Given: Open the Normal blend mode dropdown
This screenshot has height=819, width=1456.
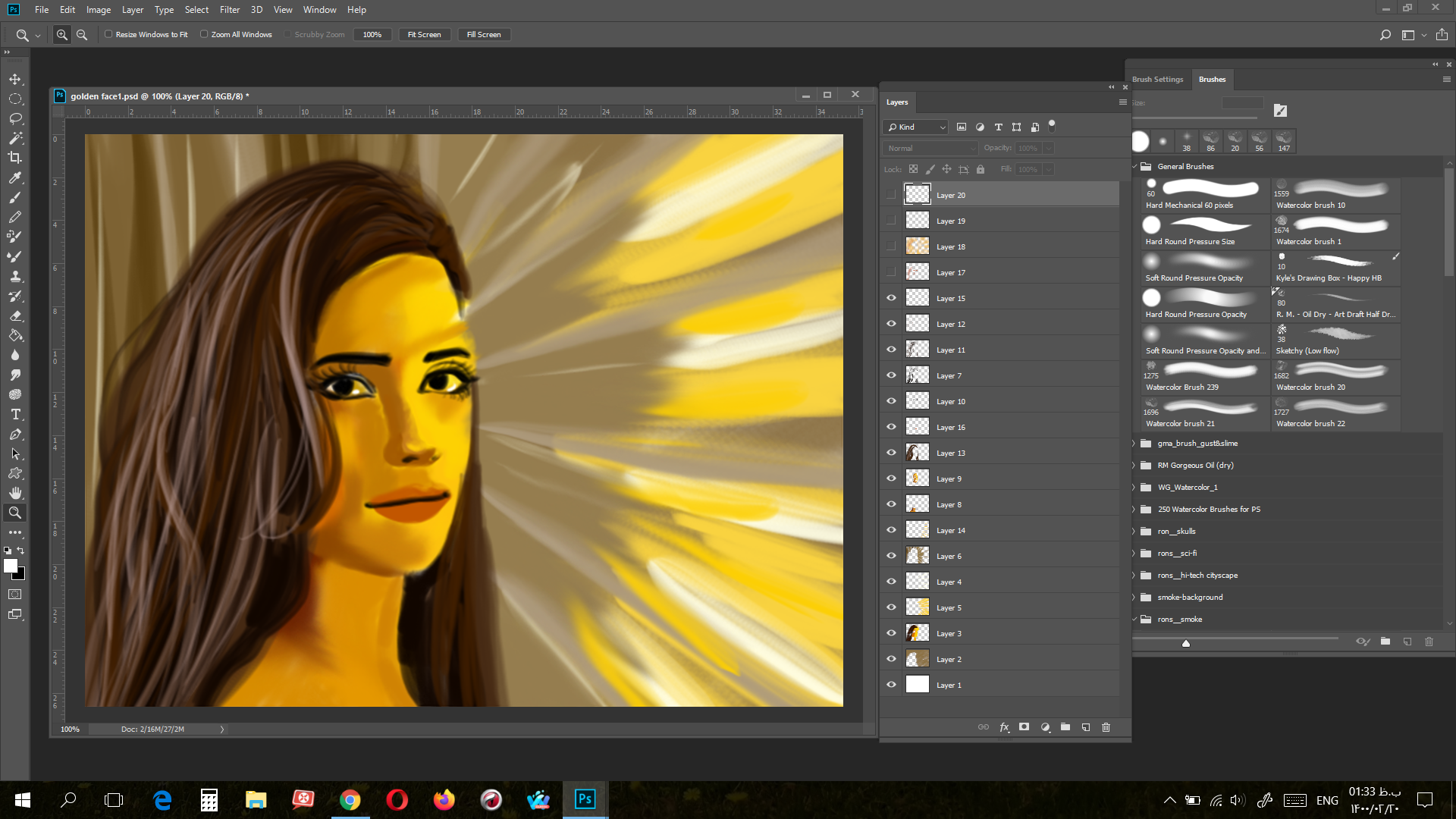Looking at the screenshot, I should pos(930,149).
